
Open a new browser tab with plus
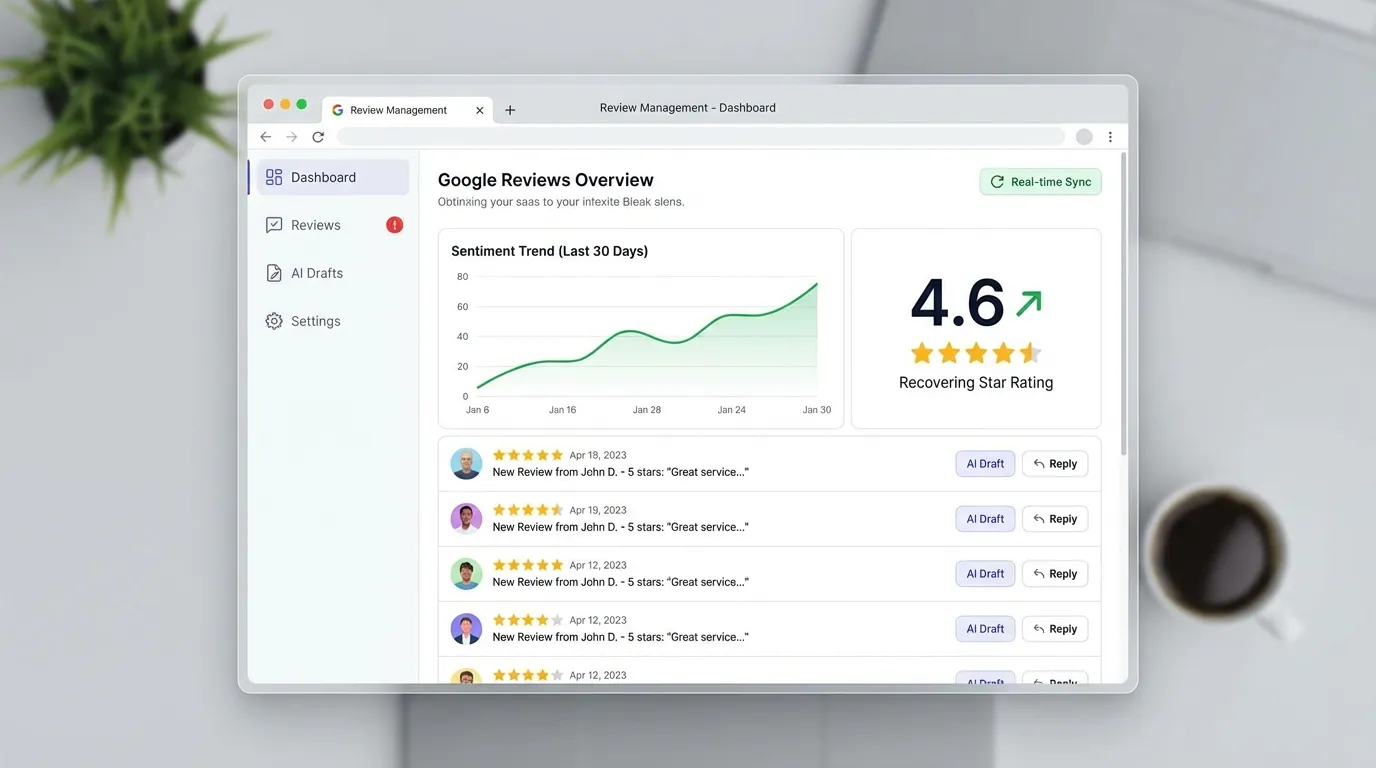[510, 110]
